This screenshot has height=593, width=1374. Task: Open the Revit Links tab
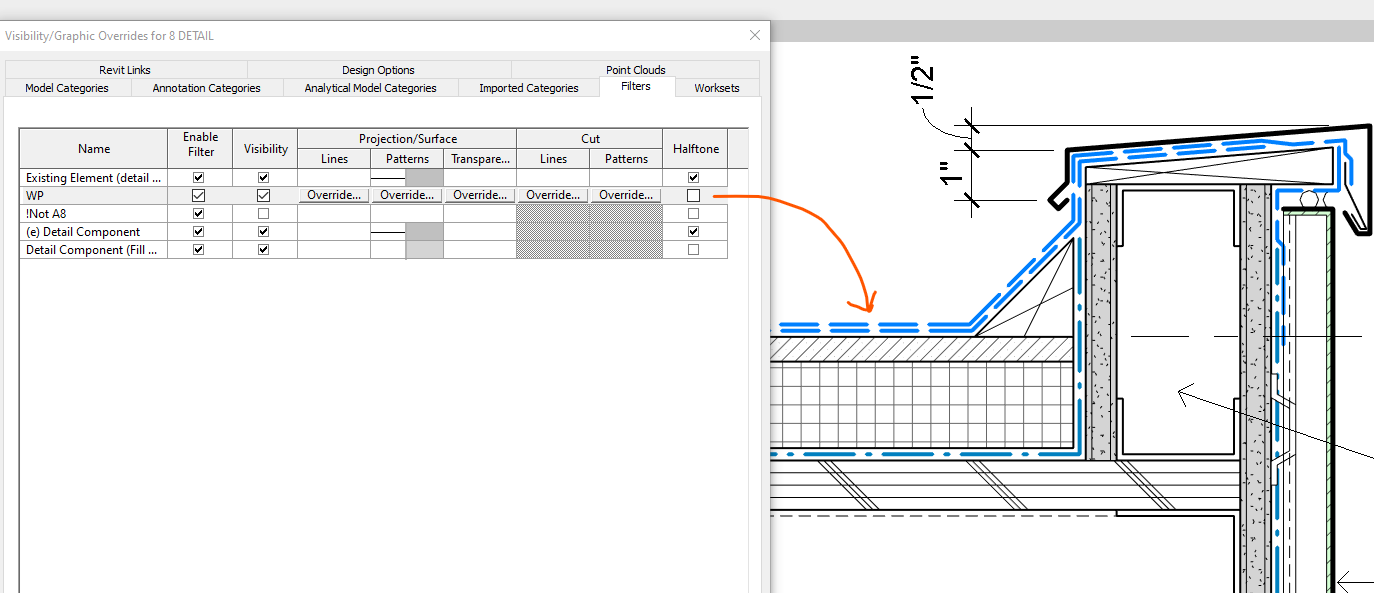point(124,70)
